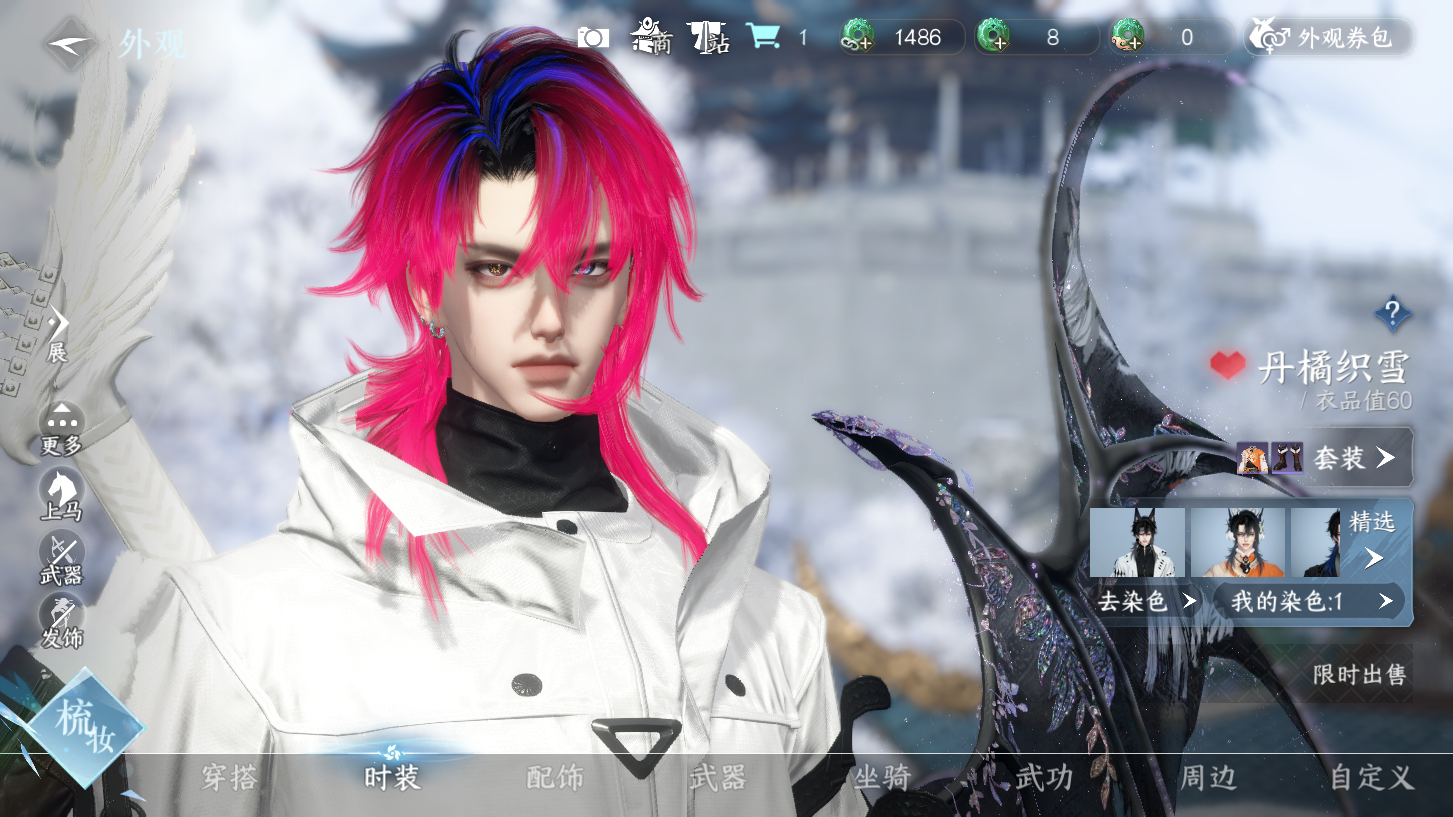Toggle 发饰 hair accessory visibility

61,621
